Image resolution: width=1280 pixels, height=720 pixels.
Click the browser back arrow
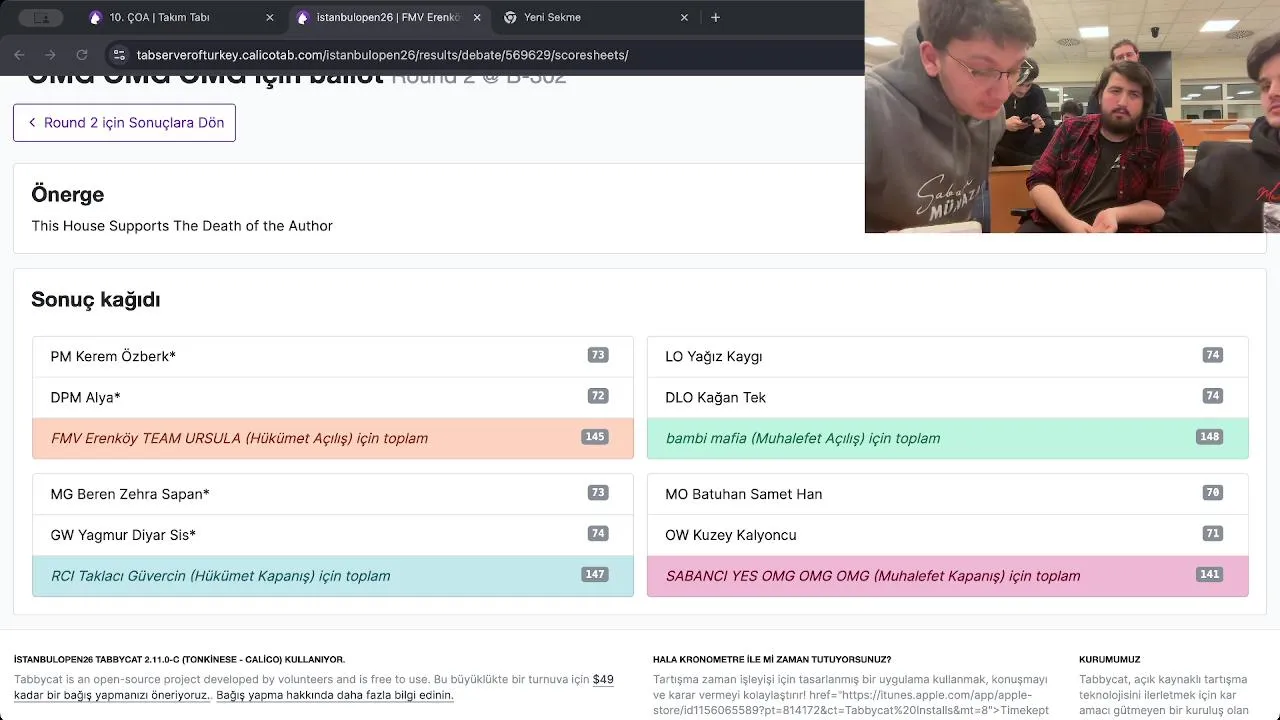click(x=19, y=55)
